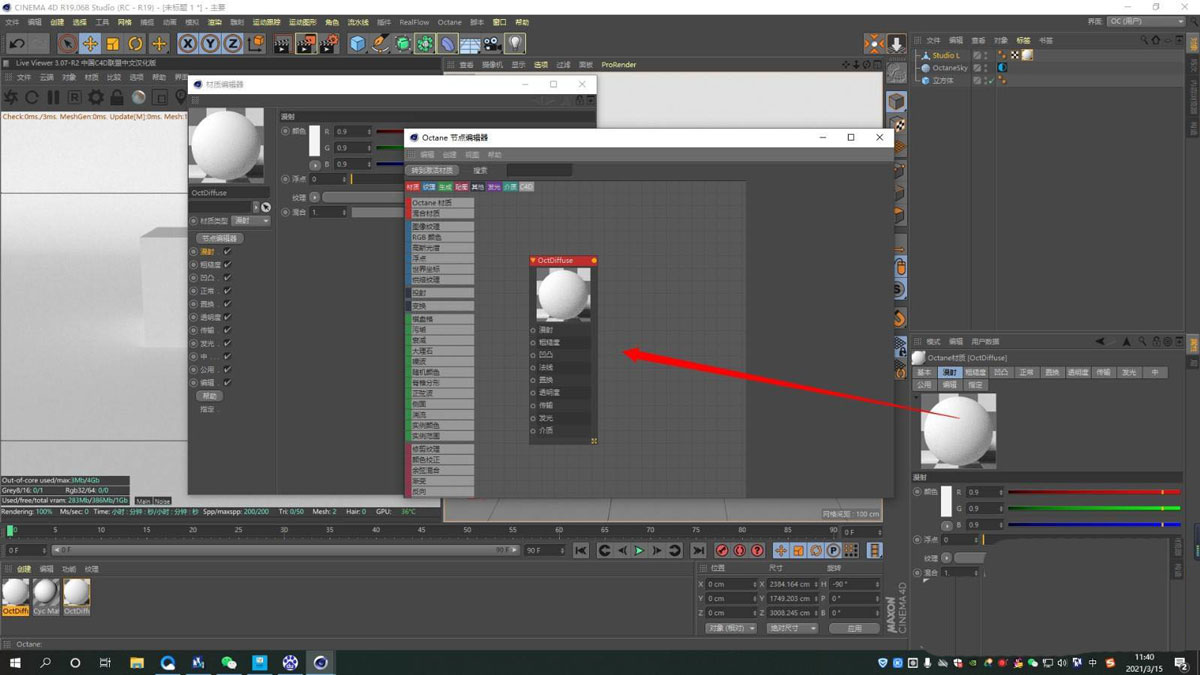Open the 创建 menu in the main menu bar
This screenshot has height=675, width=1200.
point(57,22)
